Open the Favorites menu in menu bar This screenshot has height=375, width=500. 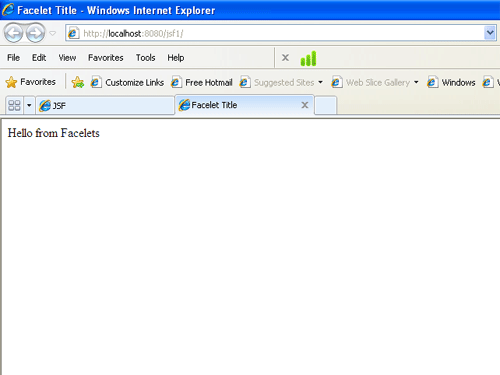coord(106,58)
